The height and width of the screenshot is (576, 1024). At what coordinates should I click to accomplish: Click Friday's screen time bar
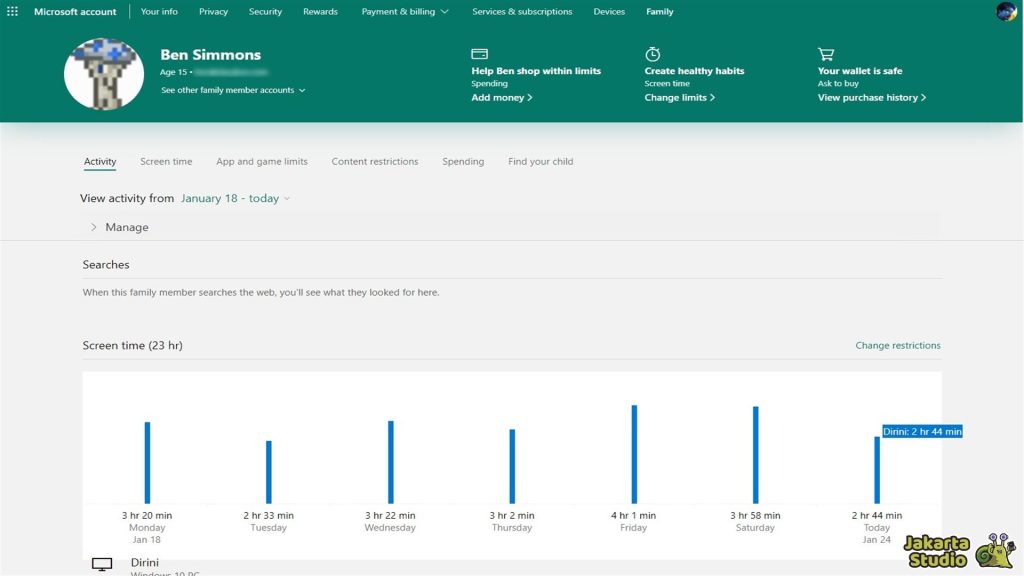[x=634, y=454]
